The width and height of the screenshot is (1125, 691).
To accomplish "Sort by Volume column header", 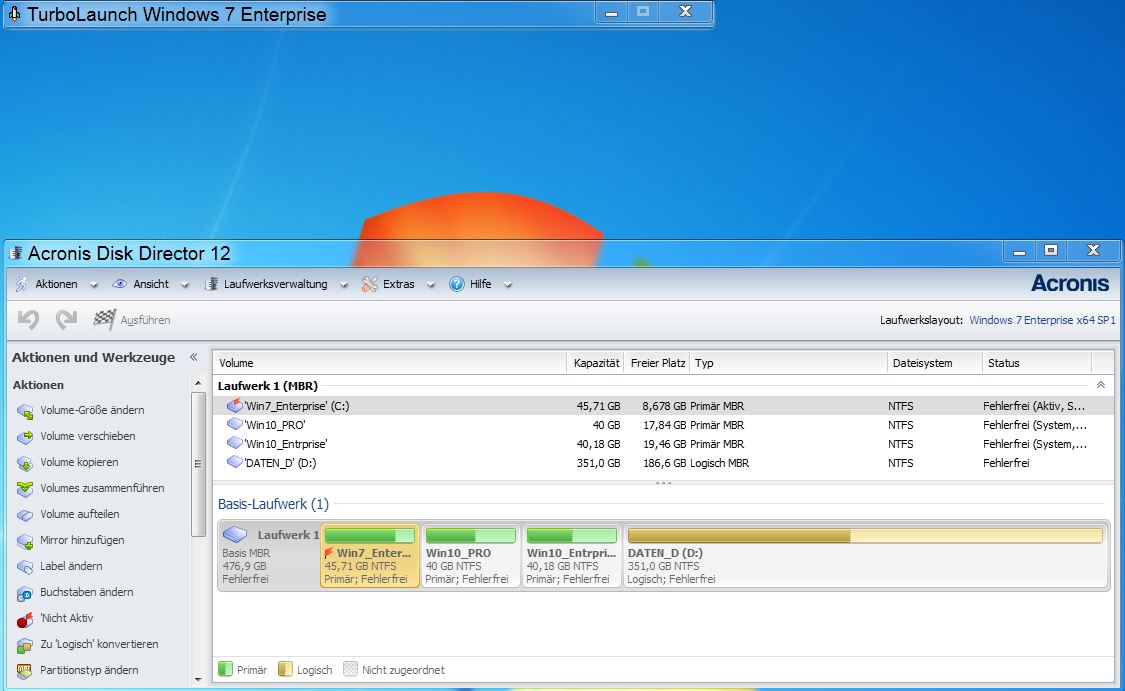I will [390, 363].
